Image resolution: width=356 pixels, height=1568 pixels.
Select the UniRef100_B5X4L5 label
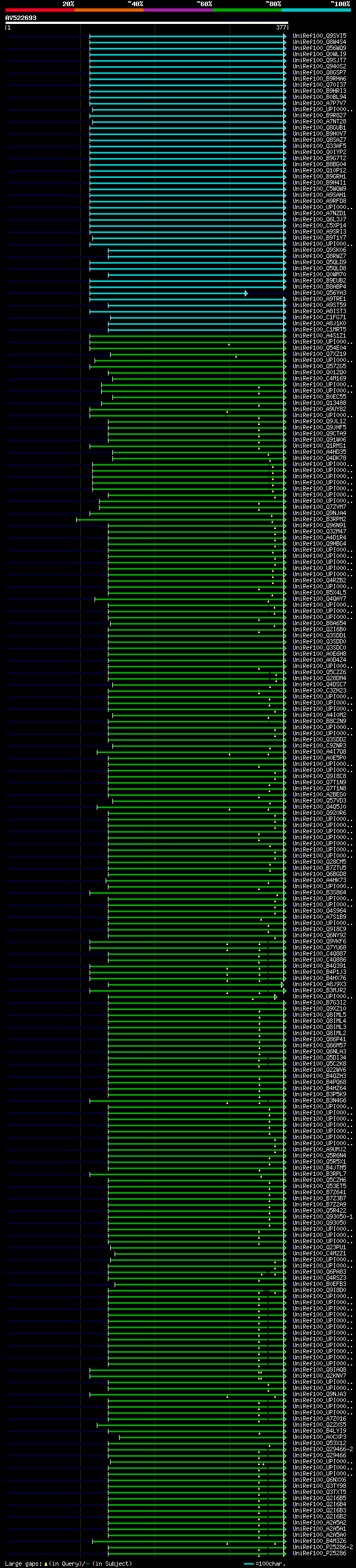coord(319,593)
